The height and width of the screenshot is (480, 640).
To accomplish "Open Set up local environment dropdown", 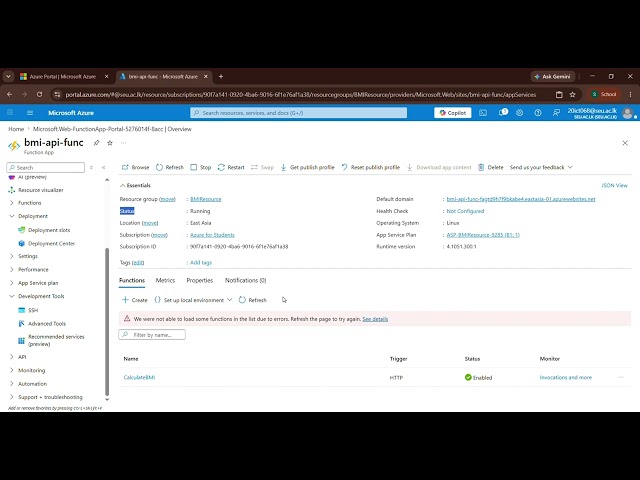I will [x=193, y=300].
